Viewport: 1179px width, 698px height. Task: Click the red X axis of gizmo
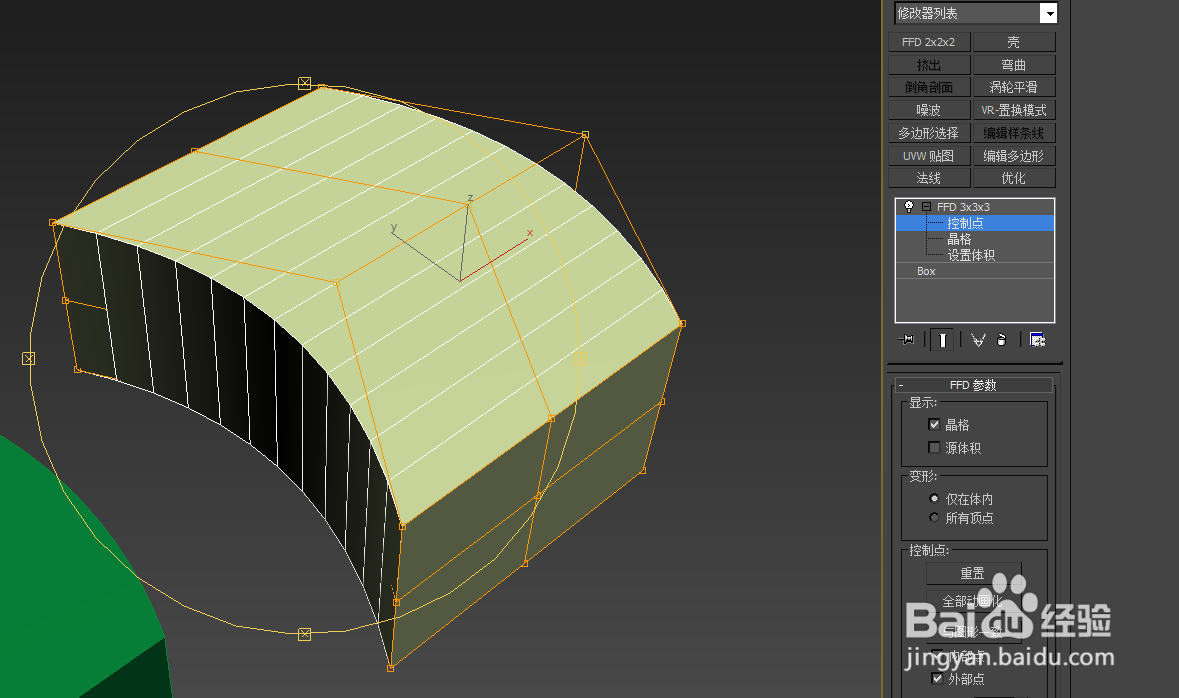coord(496,260)
